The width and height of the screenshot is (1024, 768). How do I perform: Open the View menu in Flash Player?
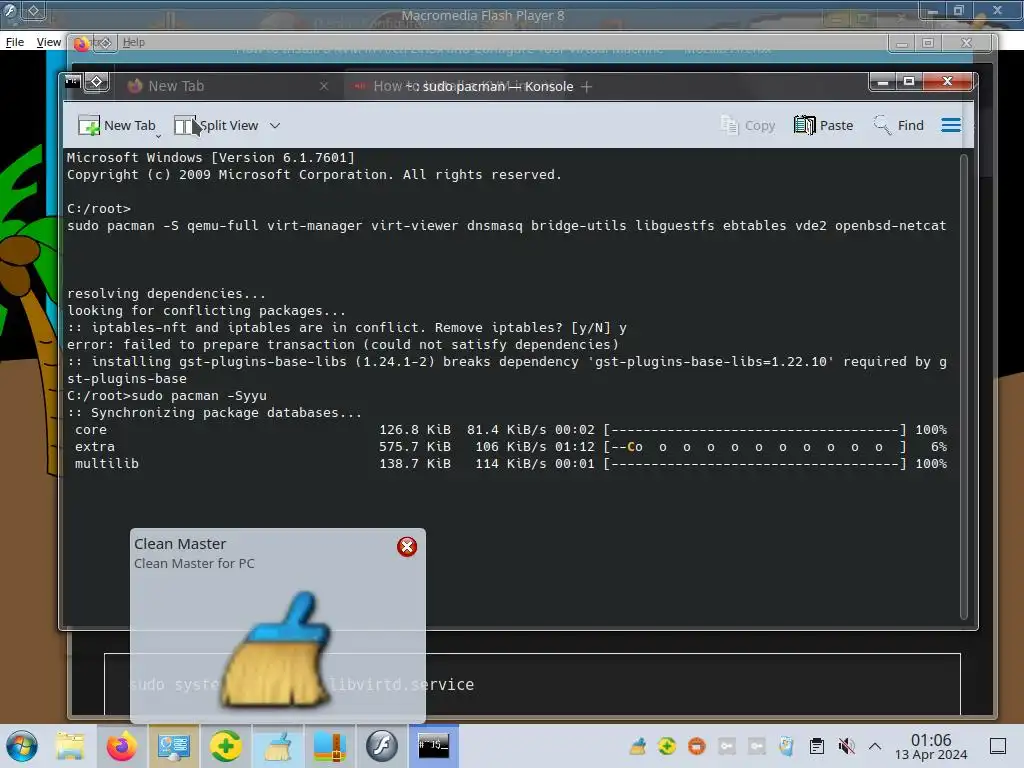(48, 42)
